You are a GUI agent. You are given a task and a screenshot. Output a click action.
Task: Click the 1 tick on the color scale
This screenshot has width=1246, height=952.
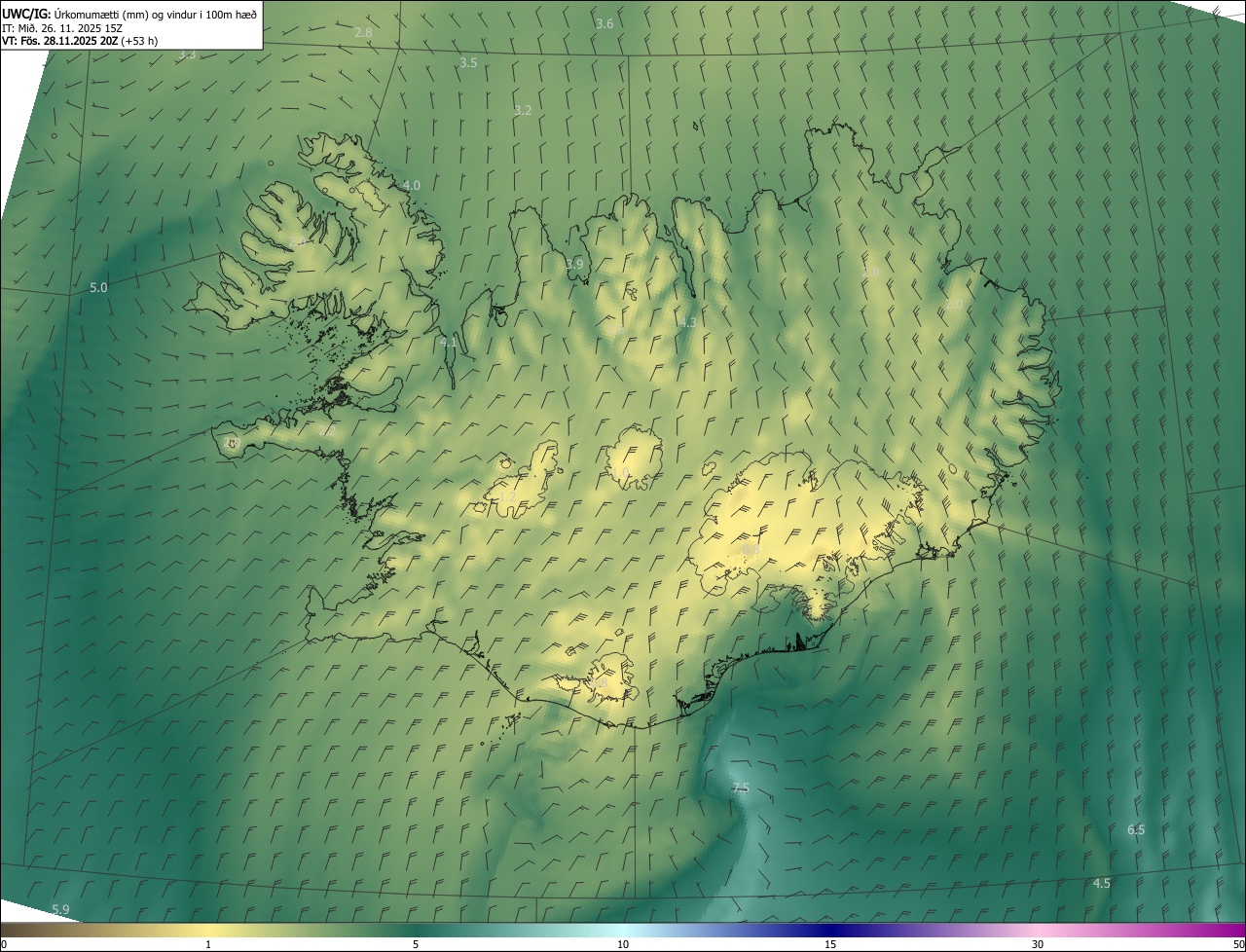click(208, 944)
